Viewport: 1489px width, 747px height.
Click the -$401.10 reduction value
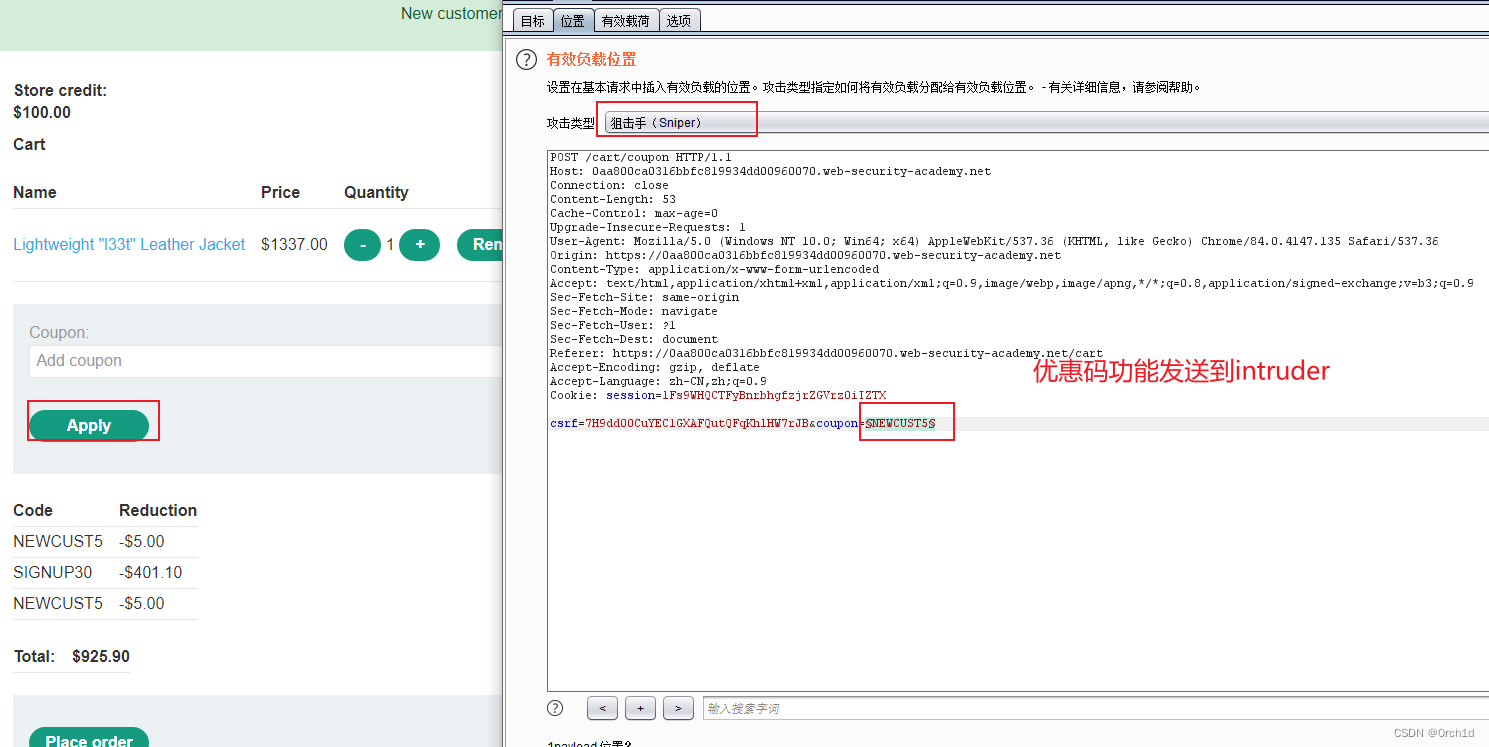[150, 573]
